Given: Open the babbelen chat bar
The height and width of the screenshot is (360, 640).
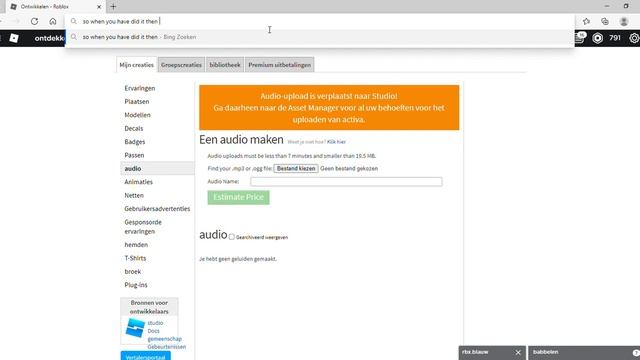Looking at the screenshot, I should pyautogui.click(x=584, y=353).
